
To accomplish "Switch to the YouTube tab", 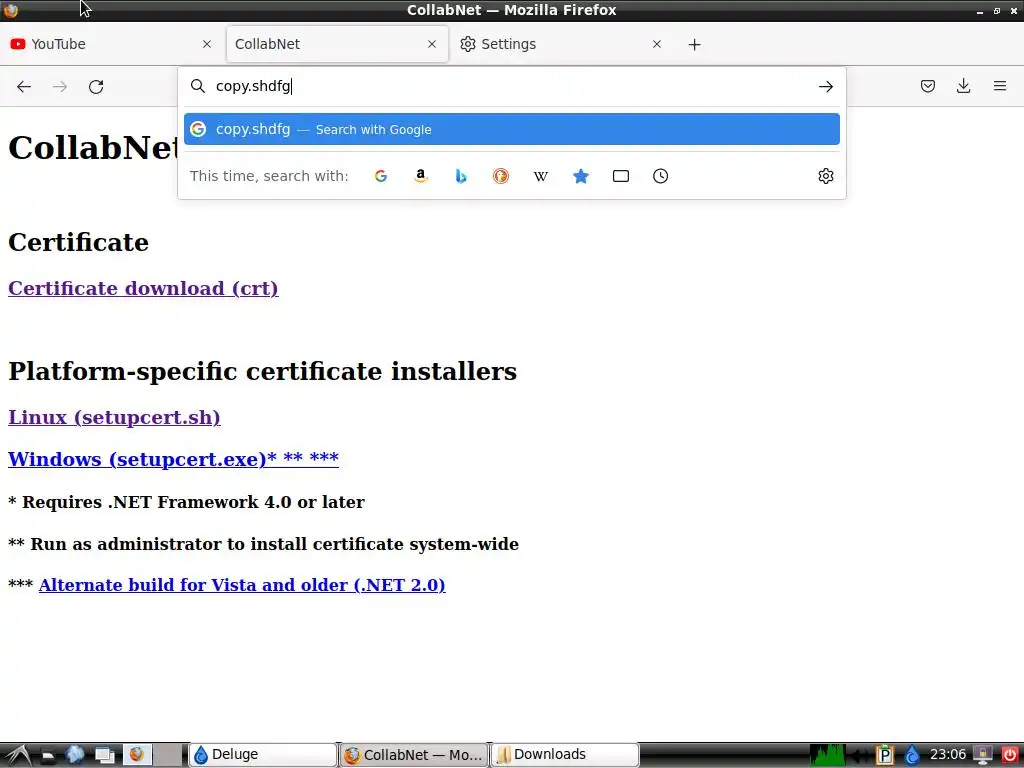I will pyautogui.click(x=111, y=44).
